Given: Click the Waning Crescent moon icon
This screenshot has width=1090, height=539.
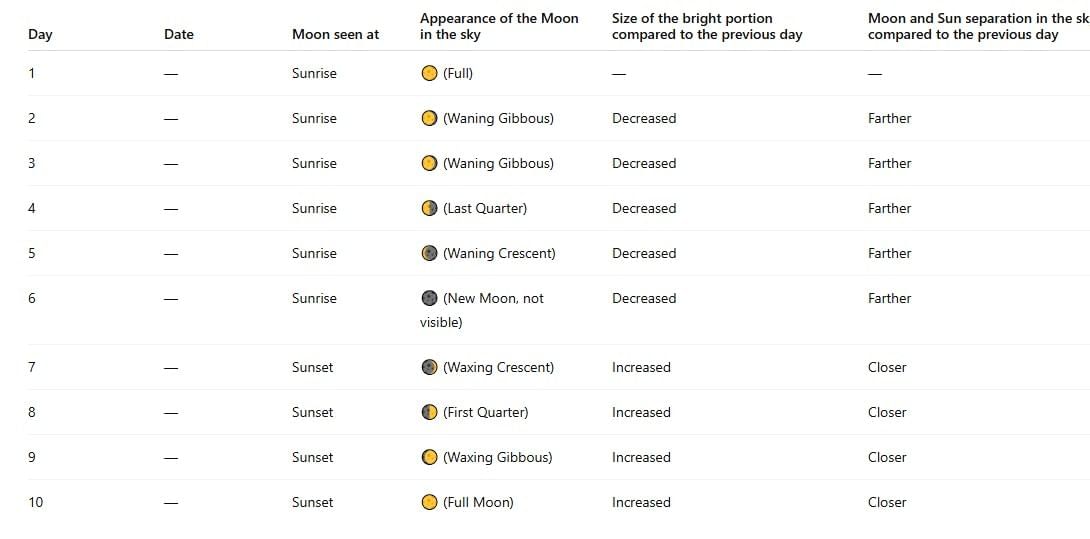Looking at the screenshot, I should [x=429, y=253].
